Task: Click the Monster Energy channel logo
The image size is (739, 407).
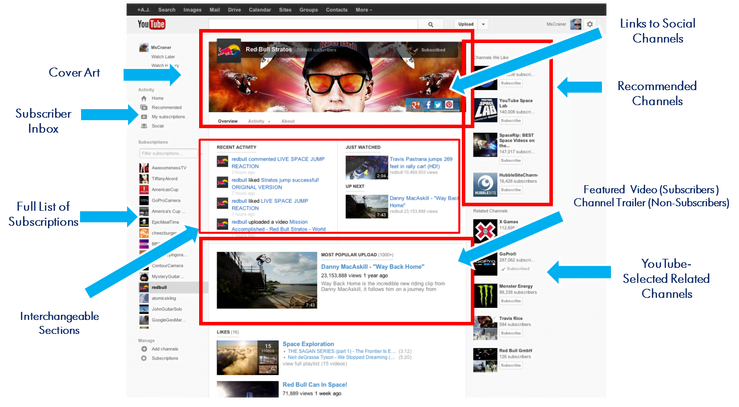Action: tap(484, 295)
